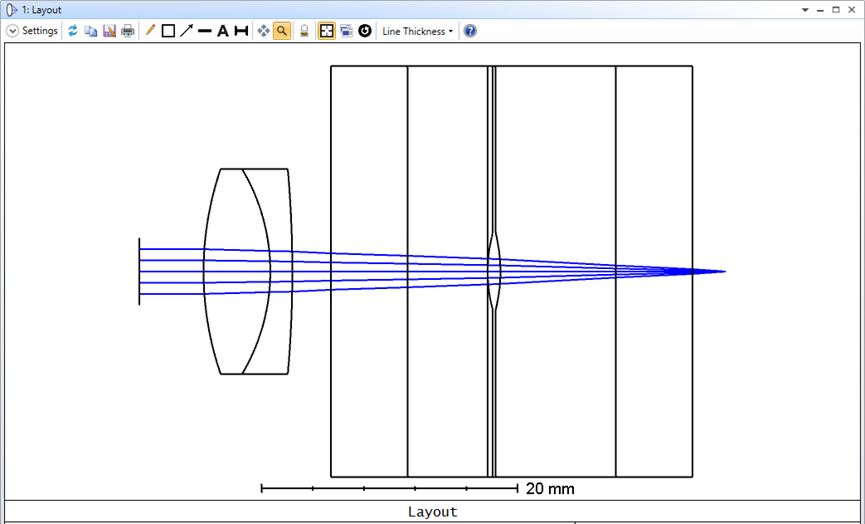Select the rectangle drawing tool
The width and height of the screenshot is (865, 524).
pos(168,31)
